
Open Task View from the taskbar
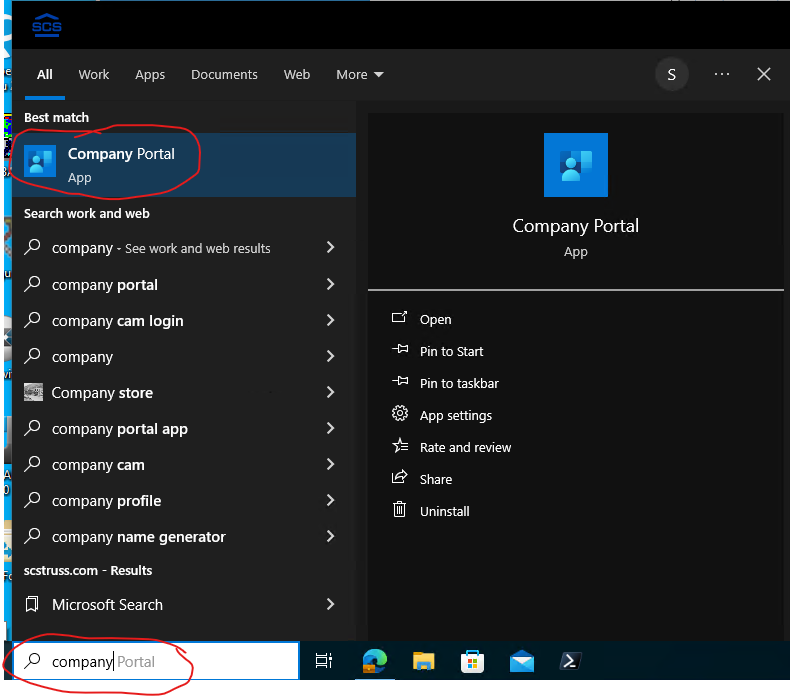pyautogui.click(x=324, y=660)
